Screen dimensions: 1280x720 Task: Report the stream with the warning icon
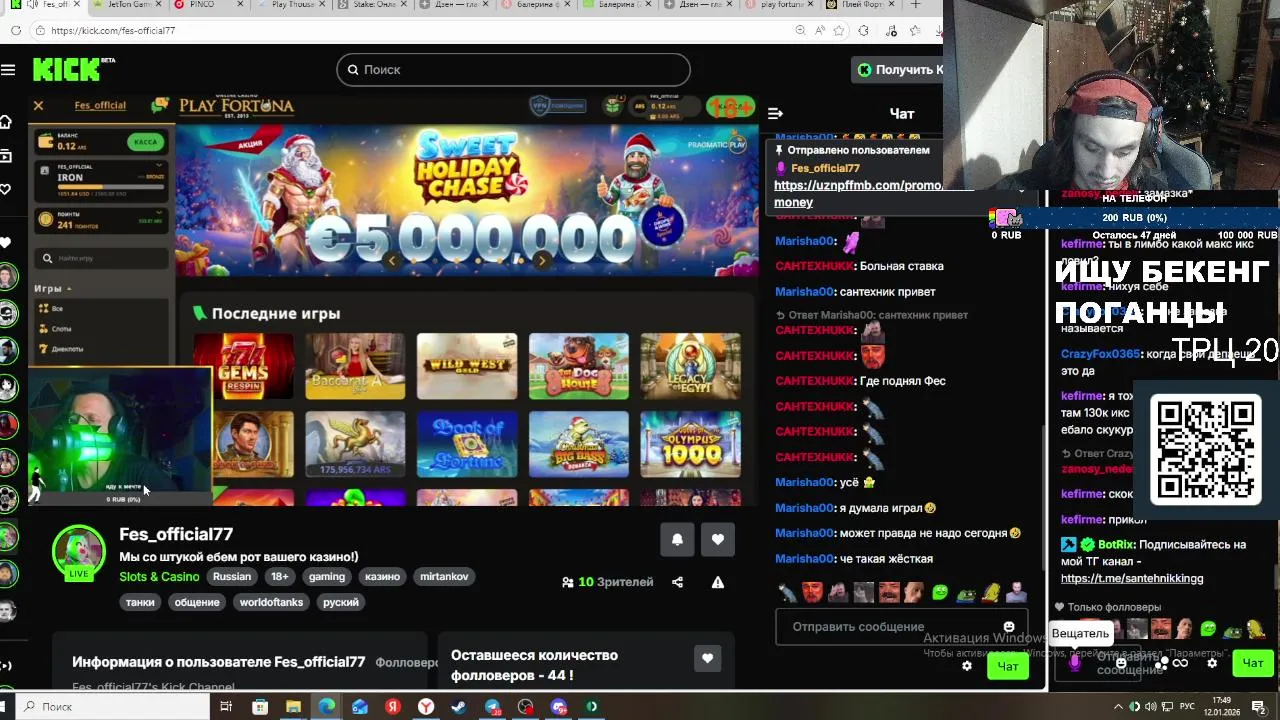(x=717, y=582)
